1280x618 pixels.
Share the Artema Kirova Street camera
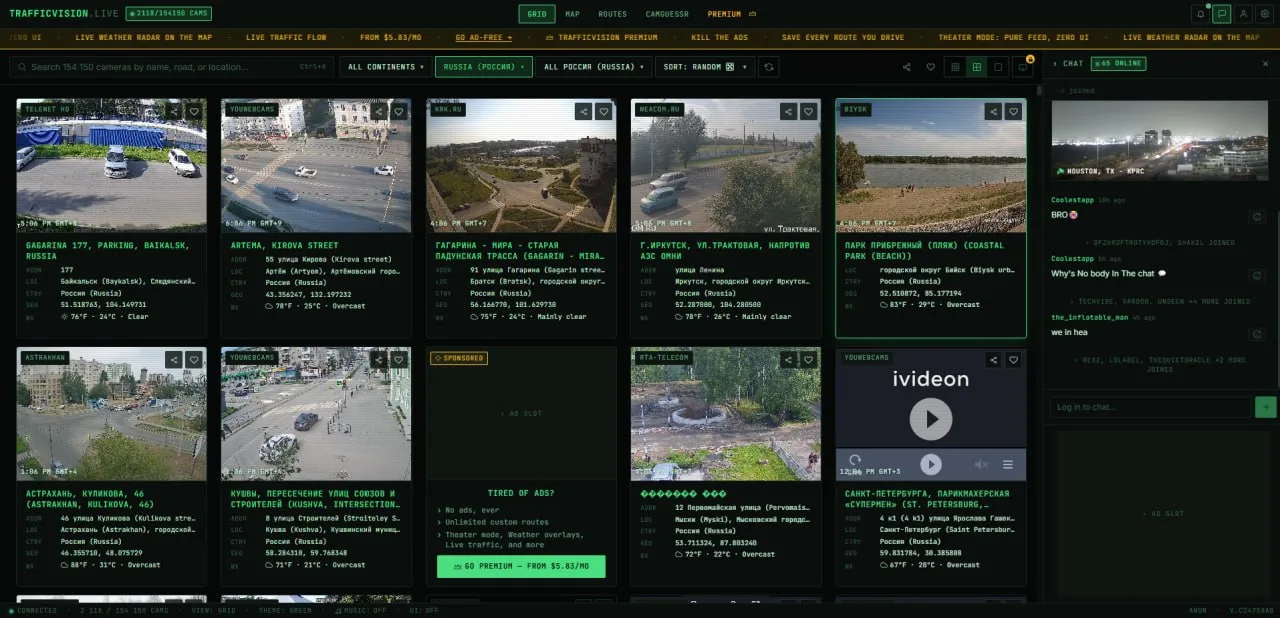click(x=379, y=111)
